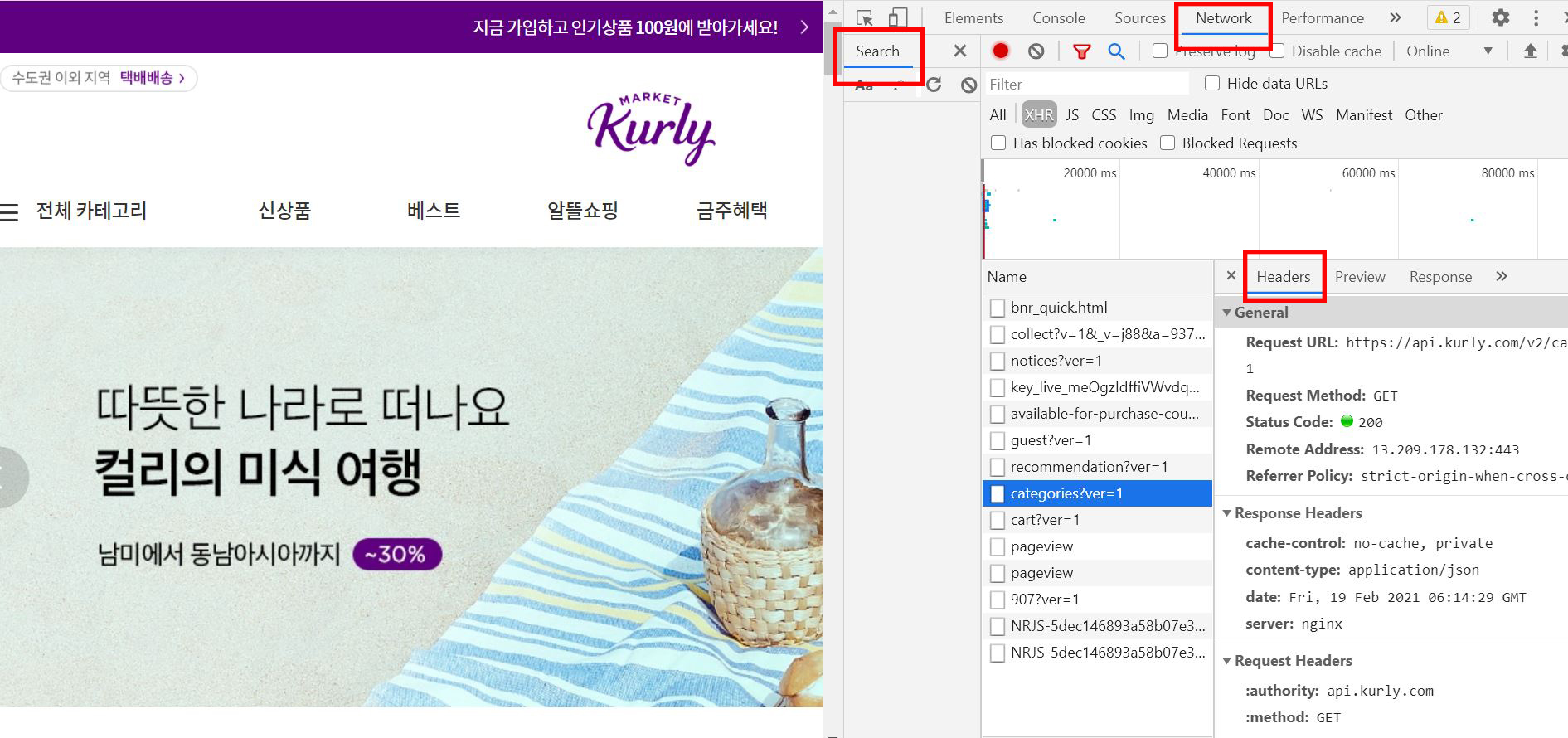This screenshot has width=1568, height=738.
Task: Click inside the Filter text field
Action: pos(1086,84)
